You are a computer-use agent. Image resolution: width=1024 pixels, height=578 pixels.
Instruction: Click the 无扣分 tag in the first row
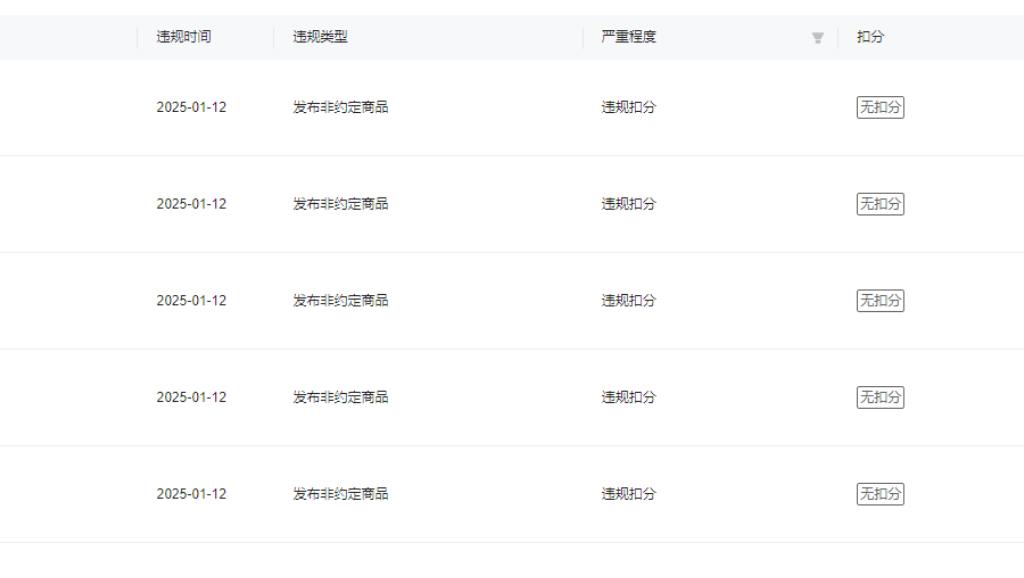(880, 107)
